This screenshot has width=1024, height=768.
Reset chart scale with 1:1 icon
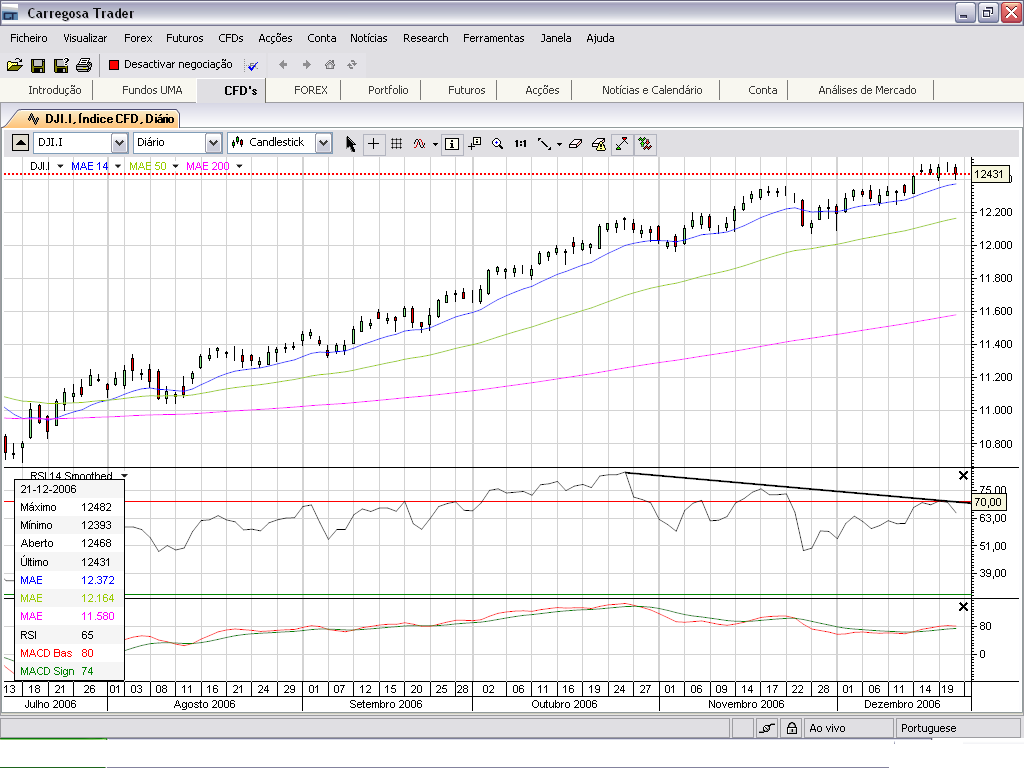pos(520,143)
